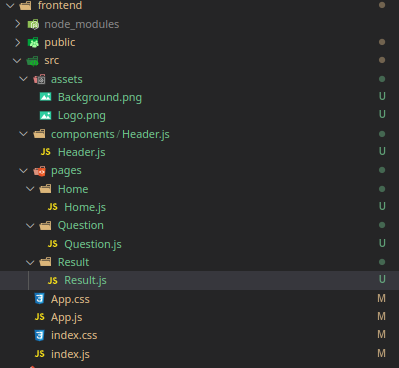Click the public folder icon
The height and width of the screenshot is (368, 399).
coord(33,42)
